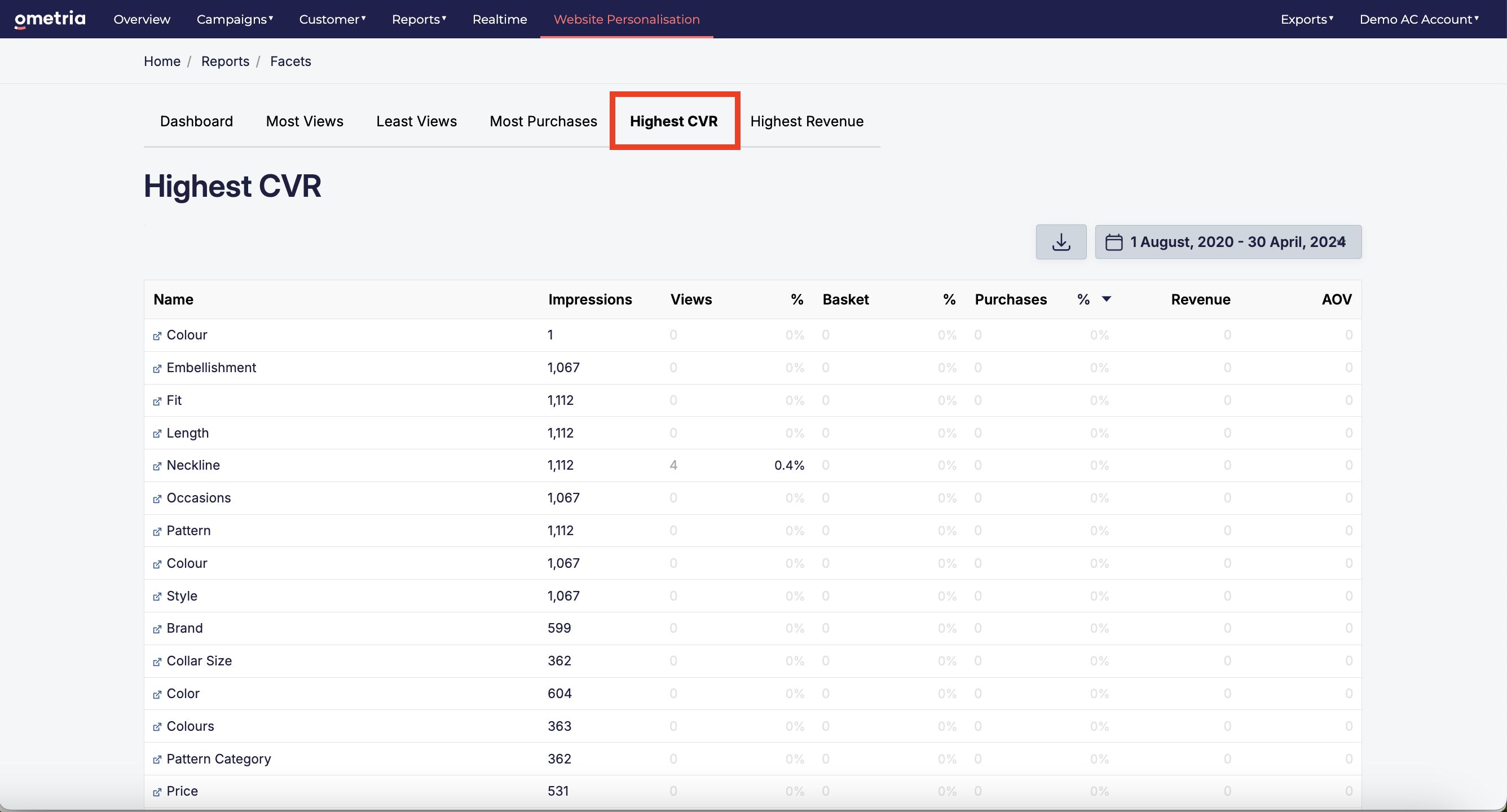Switch to the Dashboard tab
Image resolution: width=1507 pixels, height=812 pixels.
[197, 121]
